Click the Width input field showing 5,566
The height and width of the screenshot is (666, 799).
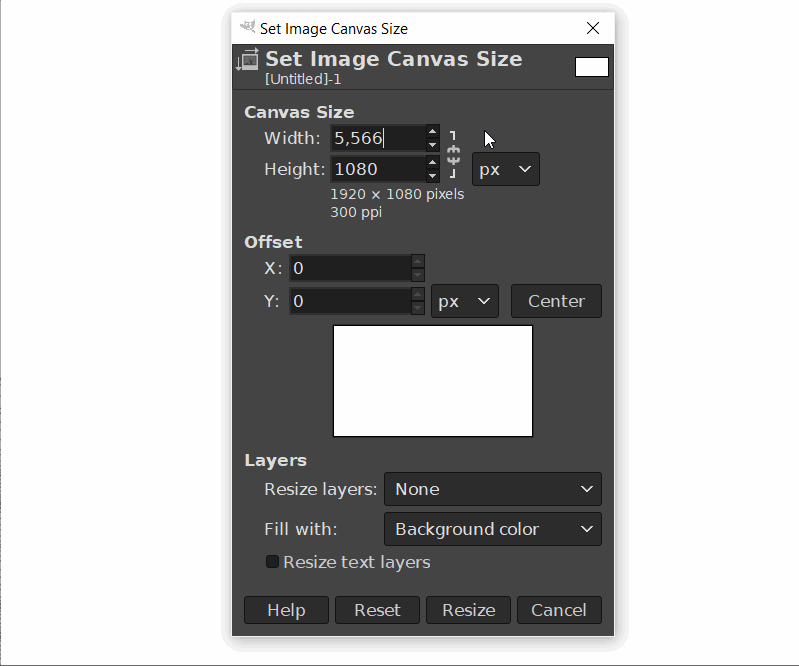pos(378,138)
